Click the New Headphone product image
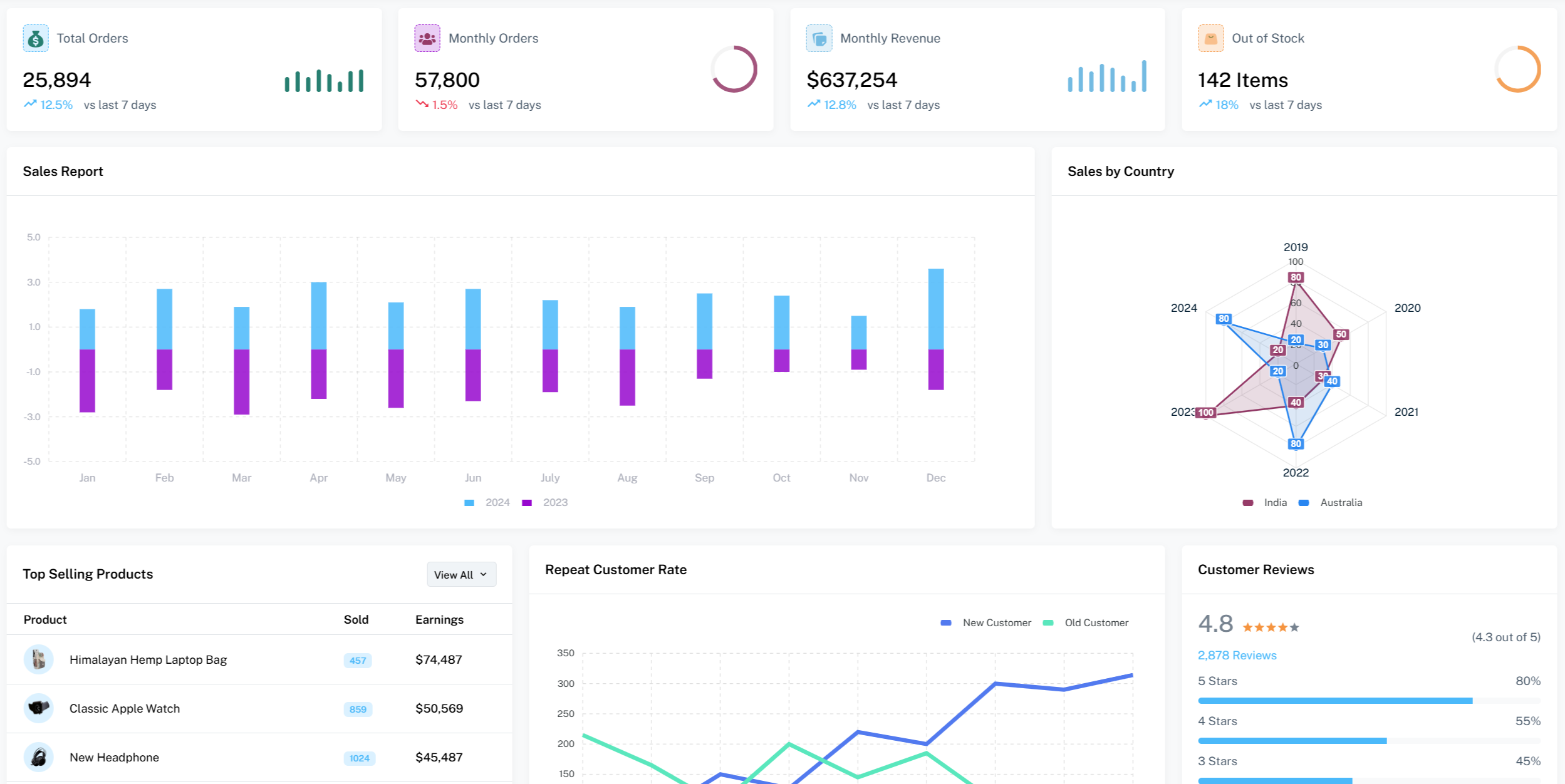The width and height of the screenshot is (1565, 784). (x=38, y=757)
